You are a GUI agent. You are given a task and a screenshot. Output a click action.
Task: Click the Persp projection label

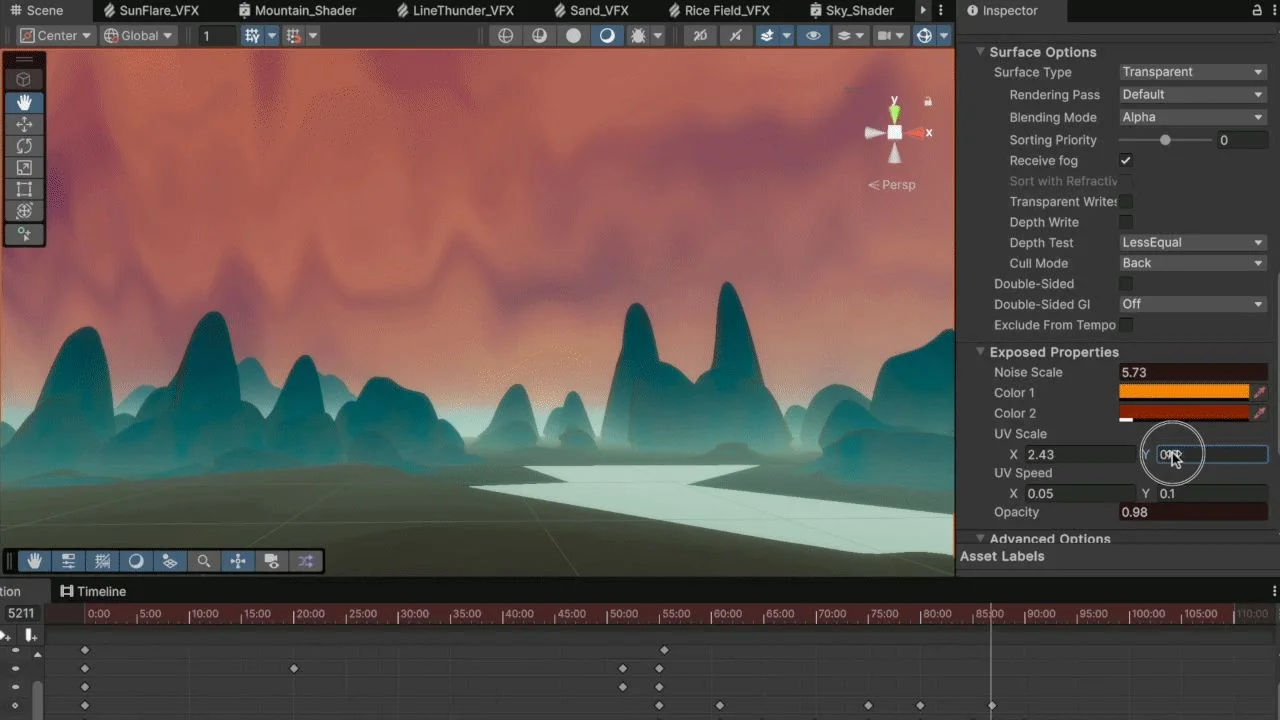pyautogui.click(x=892, y=185)
